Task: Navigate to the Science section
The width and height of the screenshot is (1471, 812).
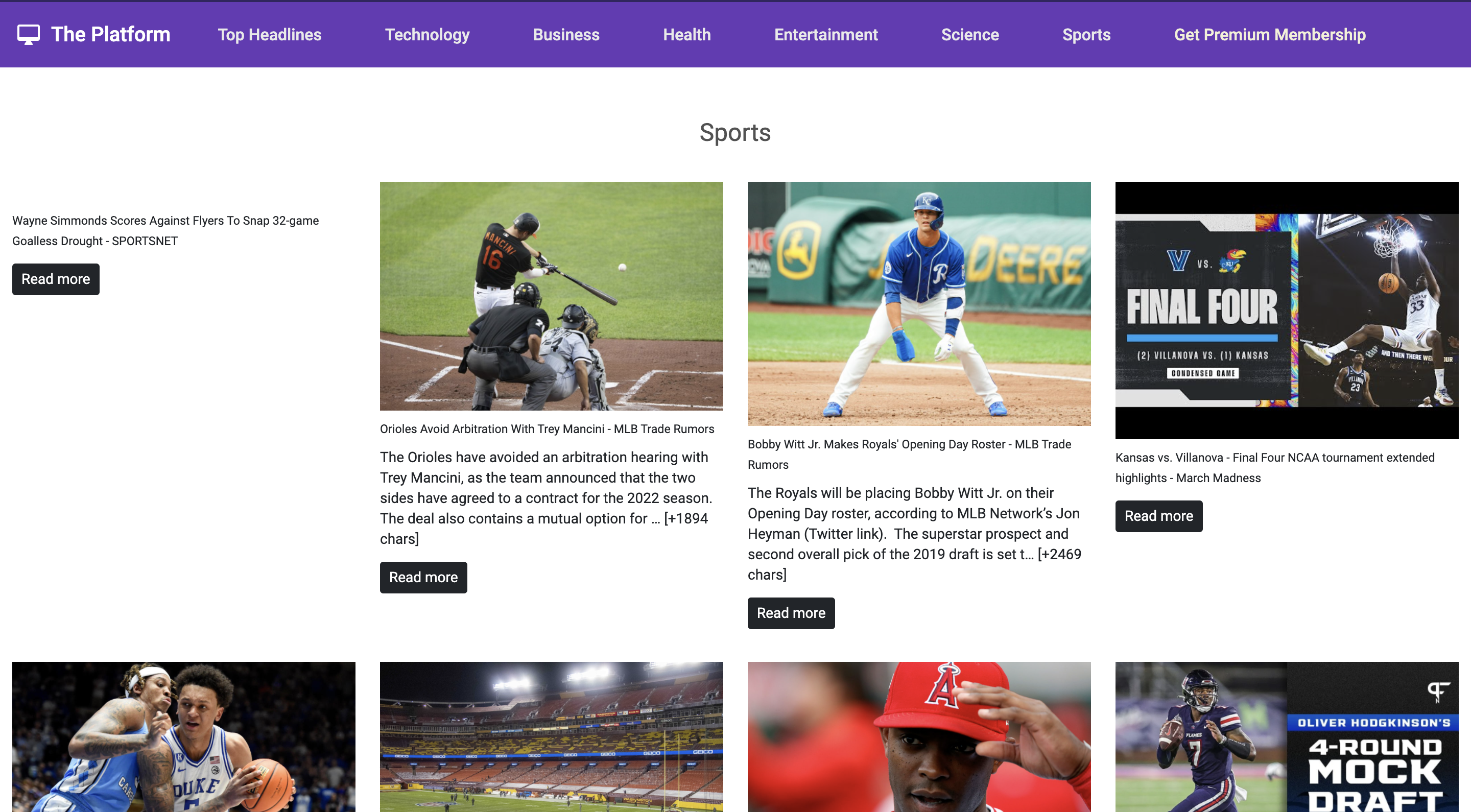Action: [x=969, y=35]
